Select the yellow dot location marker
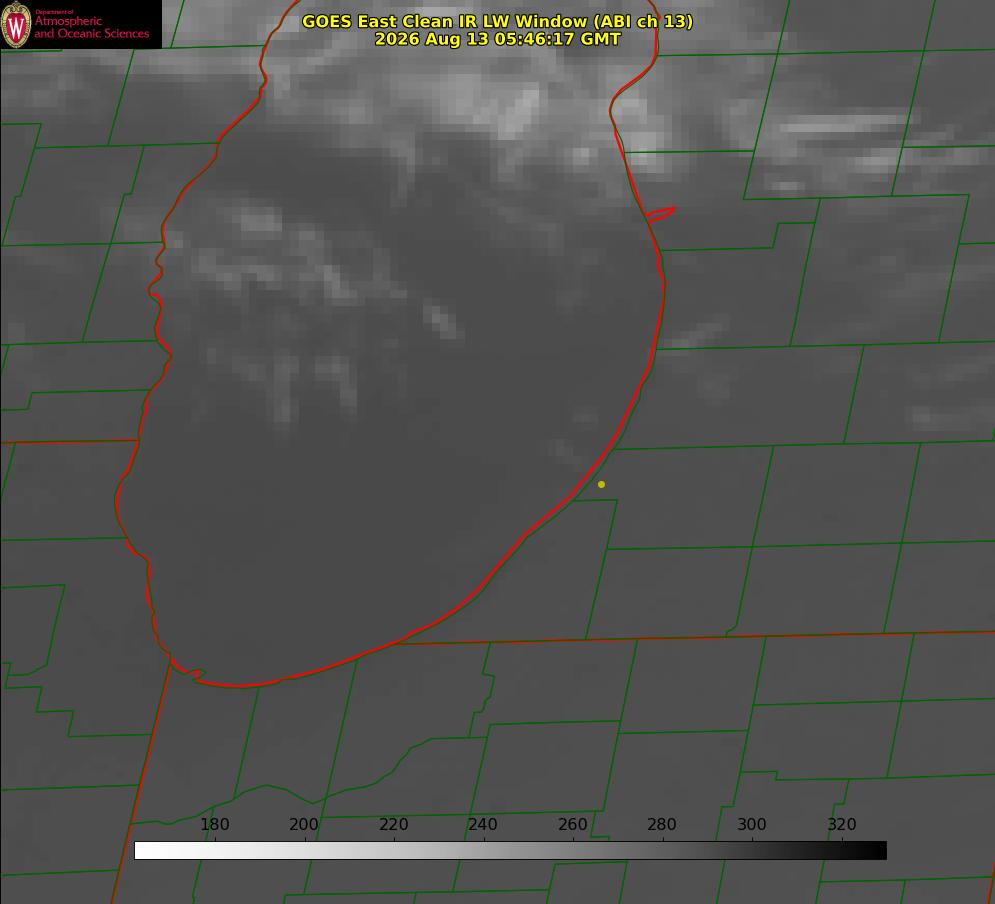This screenshot has height=904, width=995. [601, 484]
